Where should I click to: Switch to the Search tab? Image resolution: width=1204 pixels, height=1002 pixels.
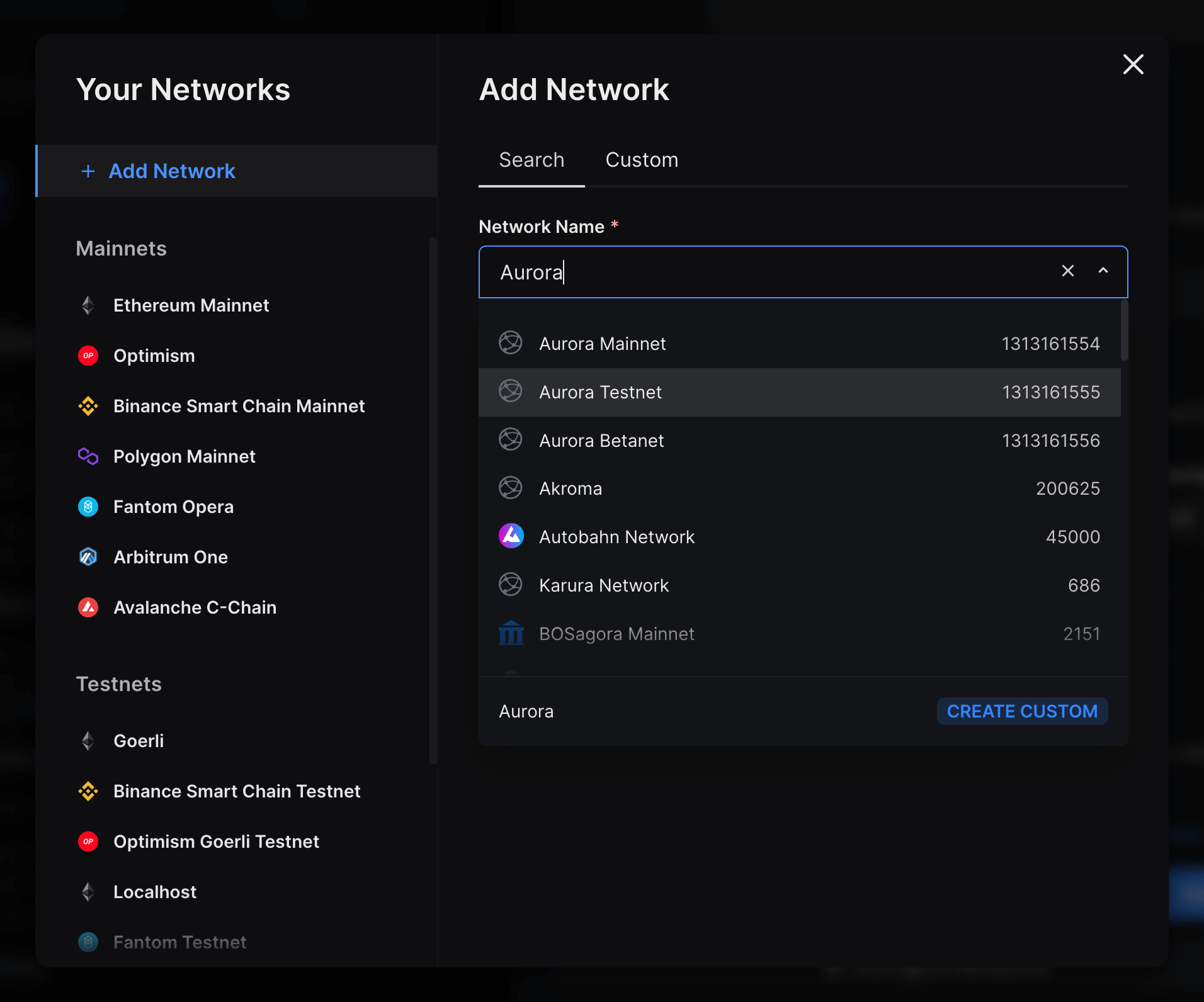point(531,160)
